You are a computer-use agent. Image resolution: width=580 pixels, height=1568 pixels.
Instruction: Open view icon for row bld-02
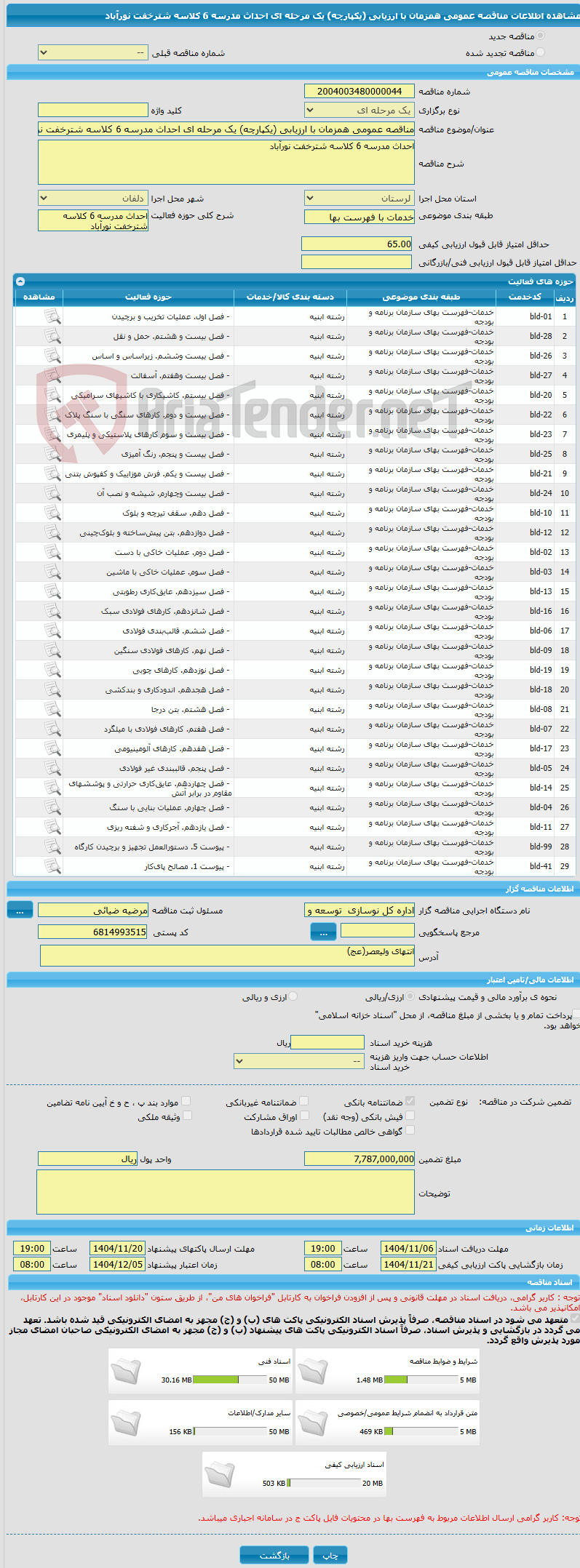click(52, 552)
